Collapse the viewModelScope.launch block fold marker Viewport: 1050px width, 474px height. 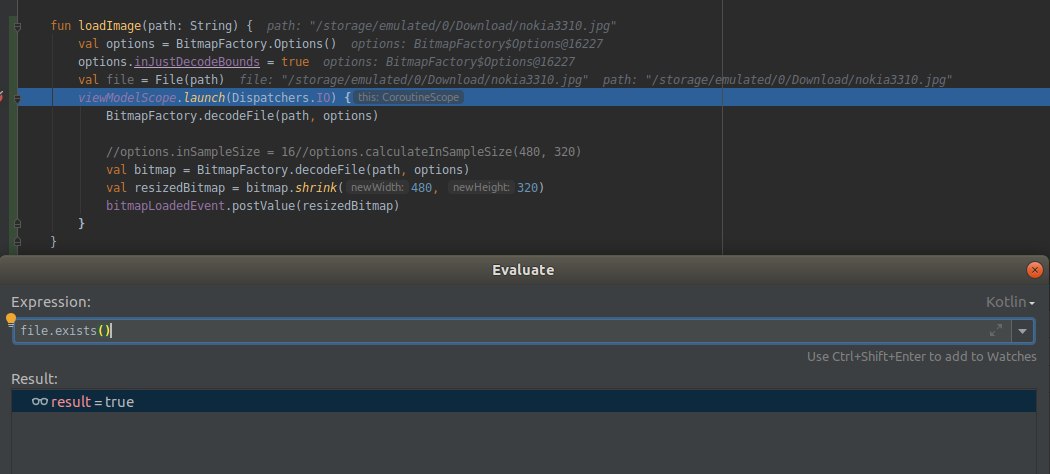[17, 98]
